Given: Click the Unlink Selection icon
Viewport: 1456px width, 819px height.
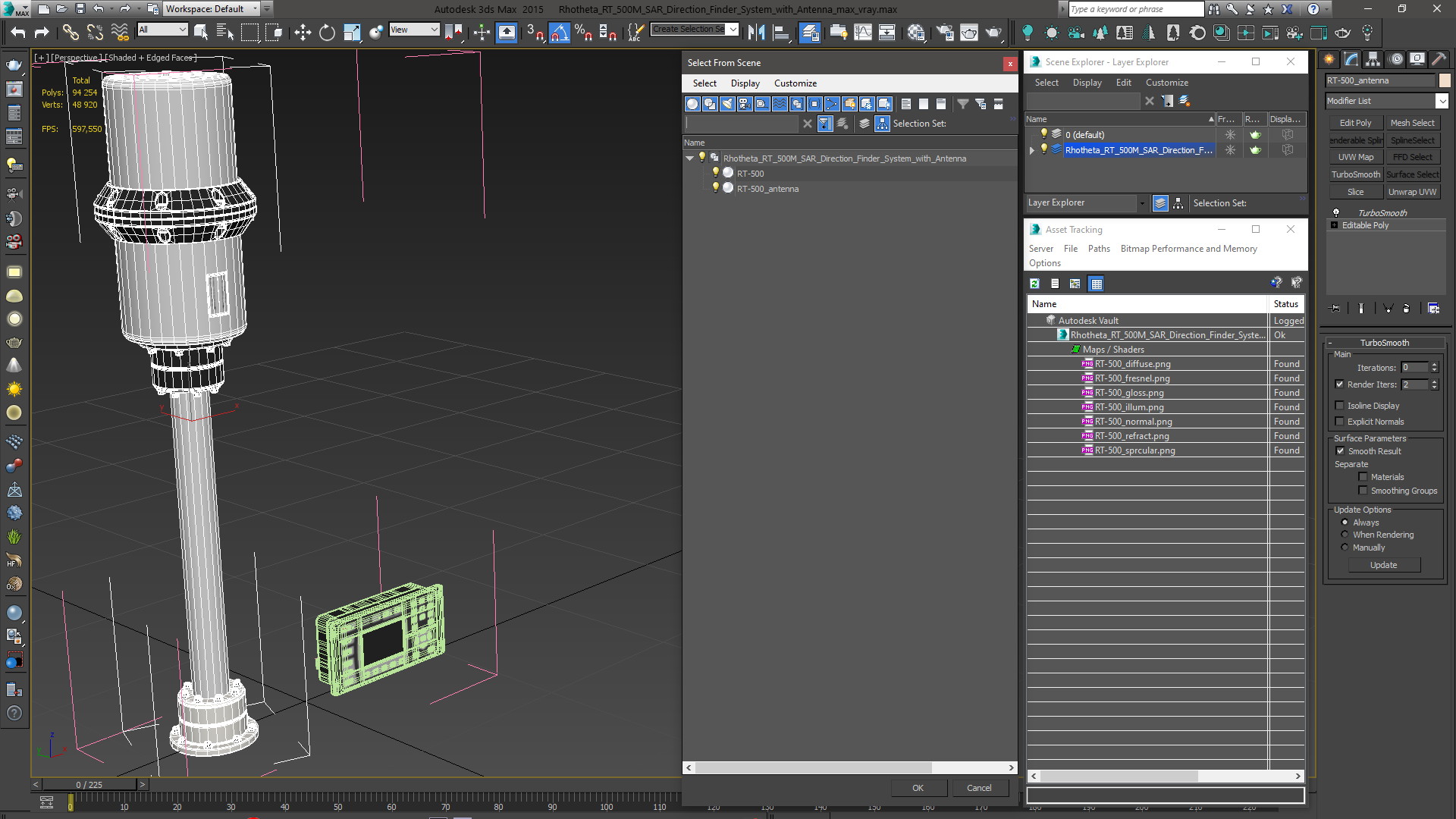Looking at the screenshot, I should (95, 32).
